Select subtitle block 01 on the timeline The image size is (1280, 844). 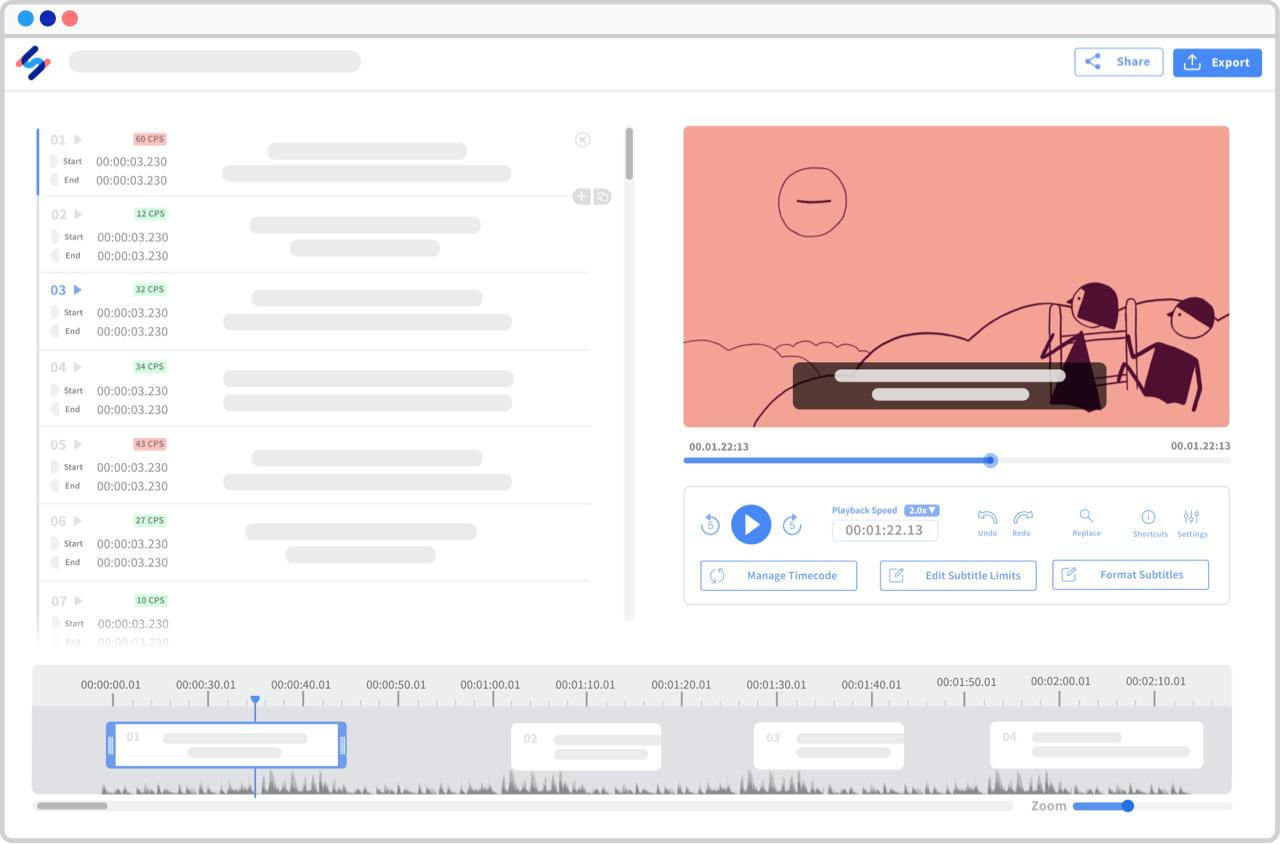click(227, 745)
